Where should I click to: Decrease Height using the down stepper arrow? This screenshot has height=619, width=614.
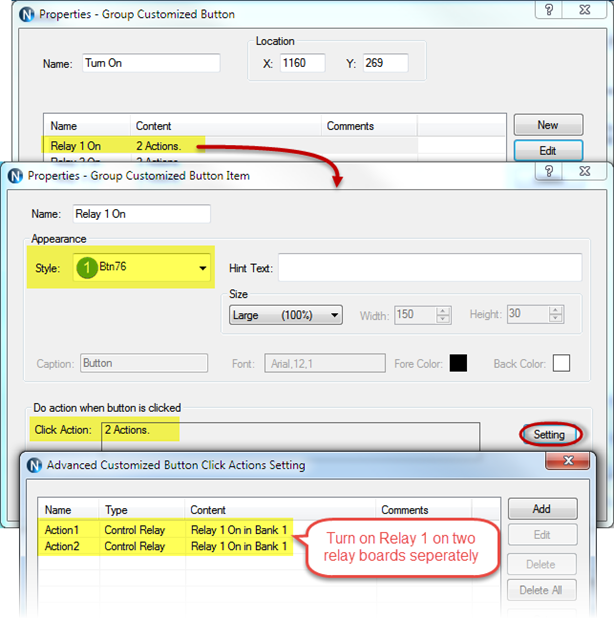556,318
